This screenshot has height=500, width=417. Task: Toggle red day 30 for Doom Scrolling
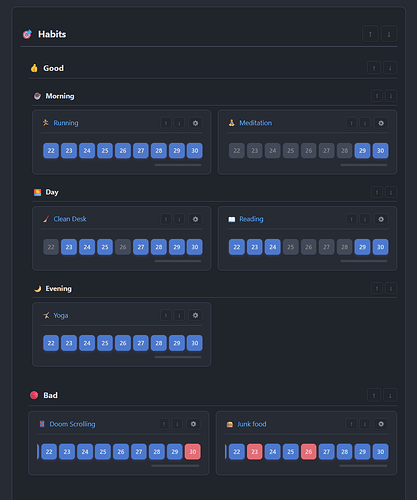(193, 452)
